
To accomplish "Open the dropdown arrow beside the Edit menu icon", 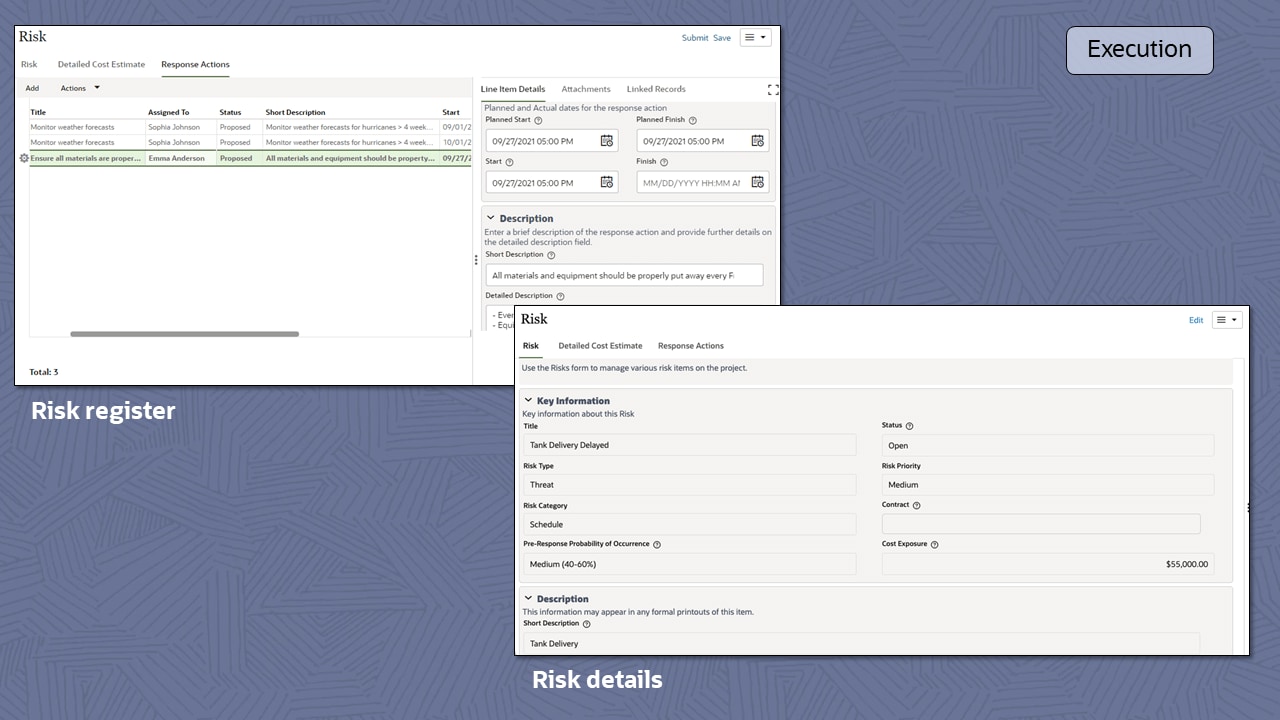I will (1235, 320).
